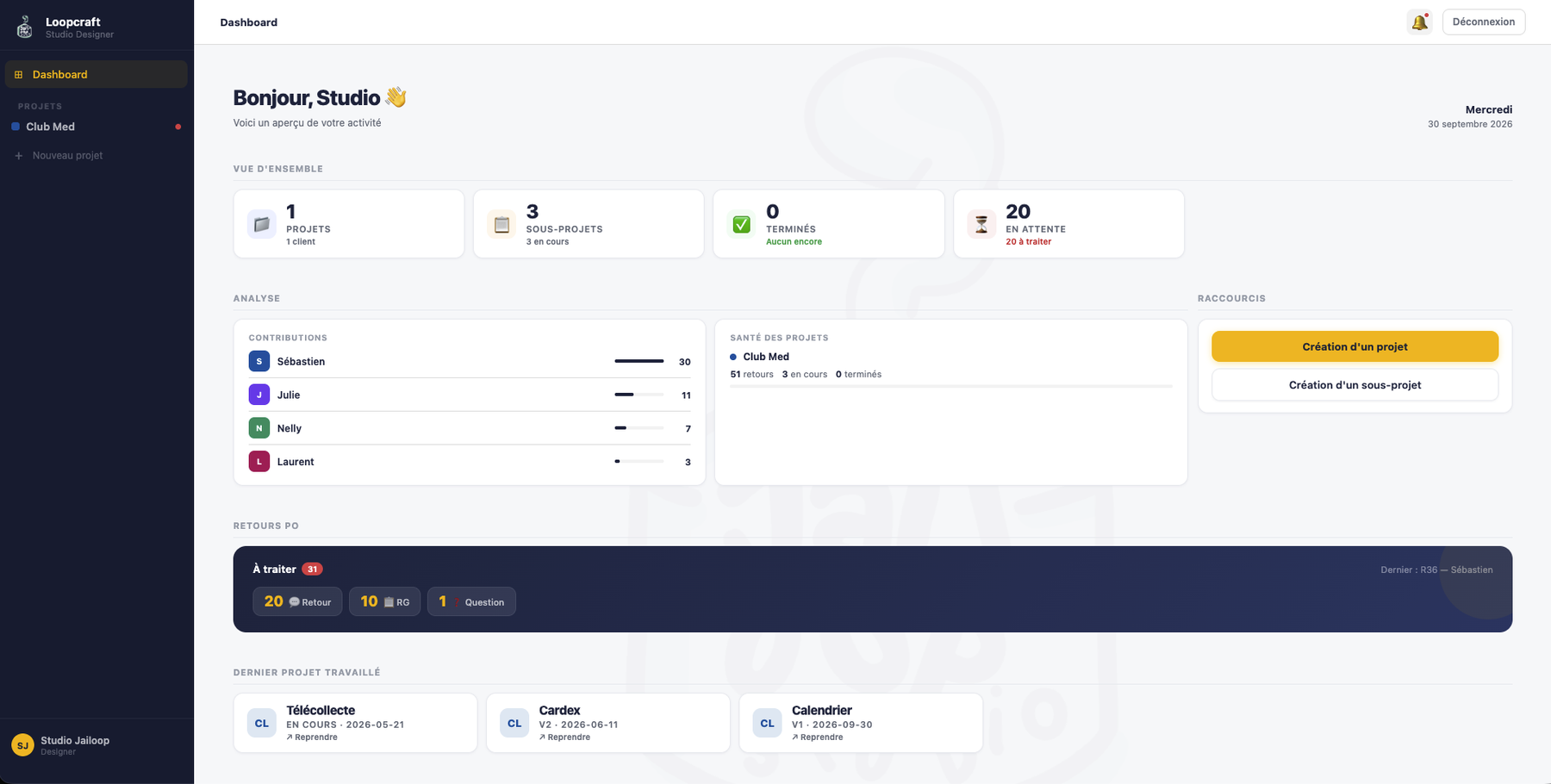The width and height of the screenshot is (1551, 784).
Task: Click the Télécollecte project title
Action: coord(321,711)
